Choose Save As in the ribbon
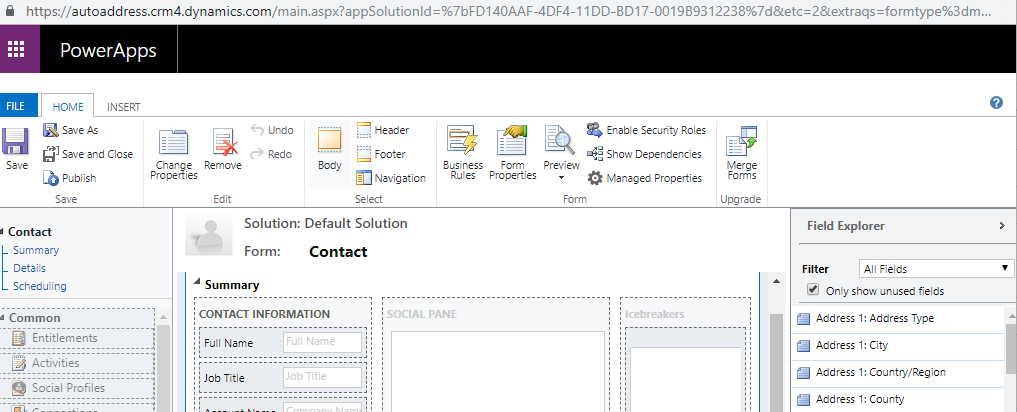The image size is (1017, 412). [71, 130]
